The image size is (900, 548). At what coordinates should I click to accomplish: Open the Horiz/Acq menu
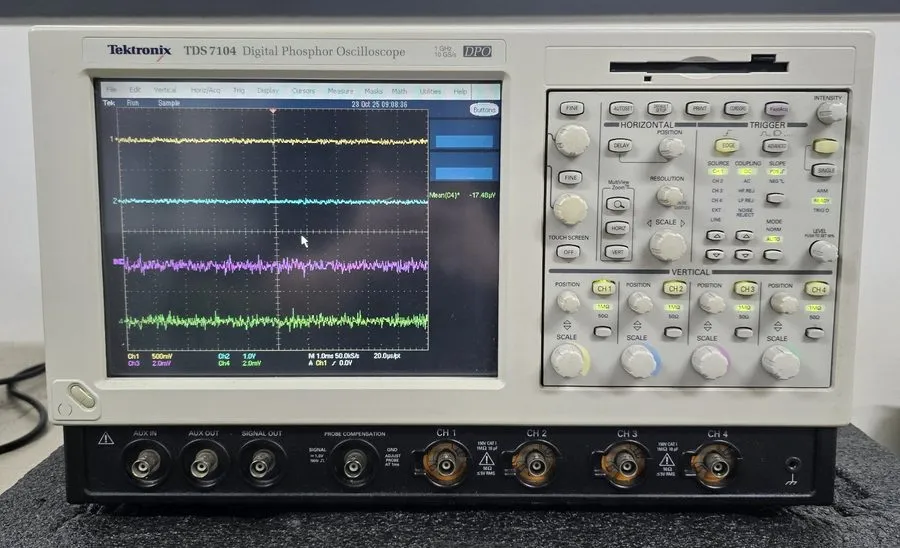coord(205,91)
